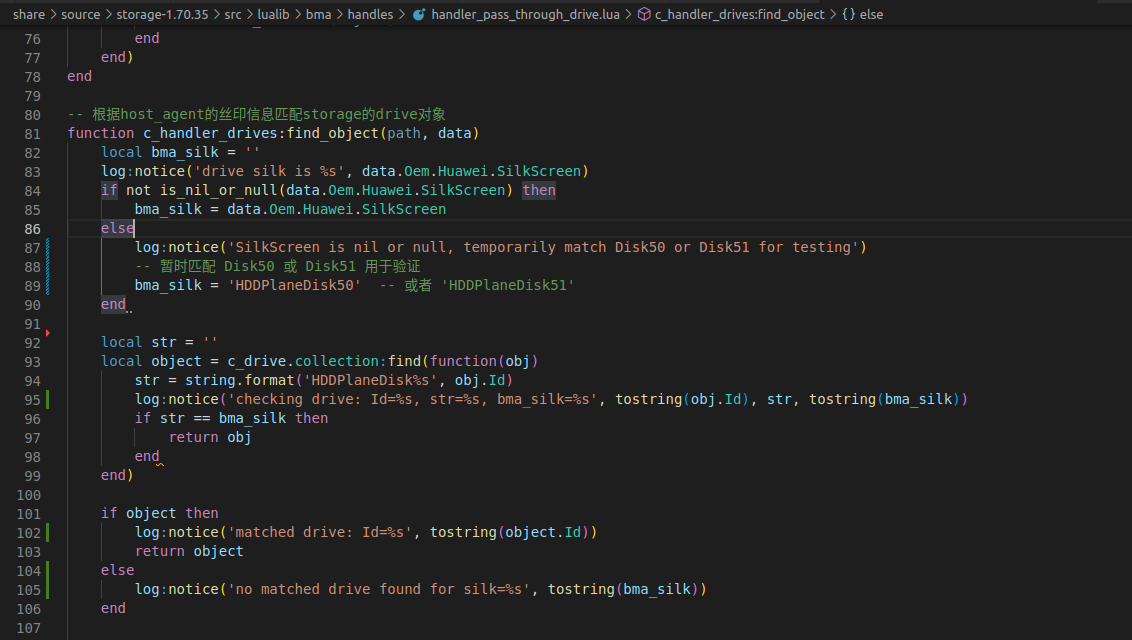
Task: Click the 'else' breadcrumb item
Action: pyautogui.click(x=871, y=15)
